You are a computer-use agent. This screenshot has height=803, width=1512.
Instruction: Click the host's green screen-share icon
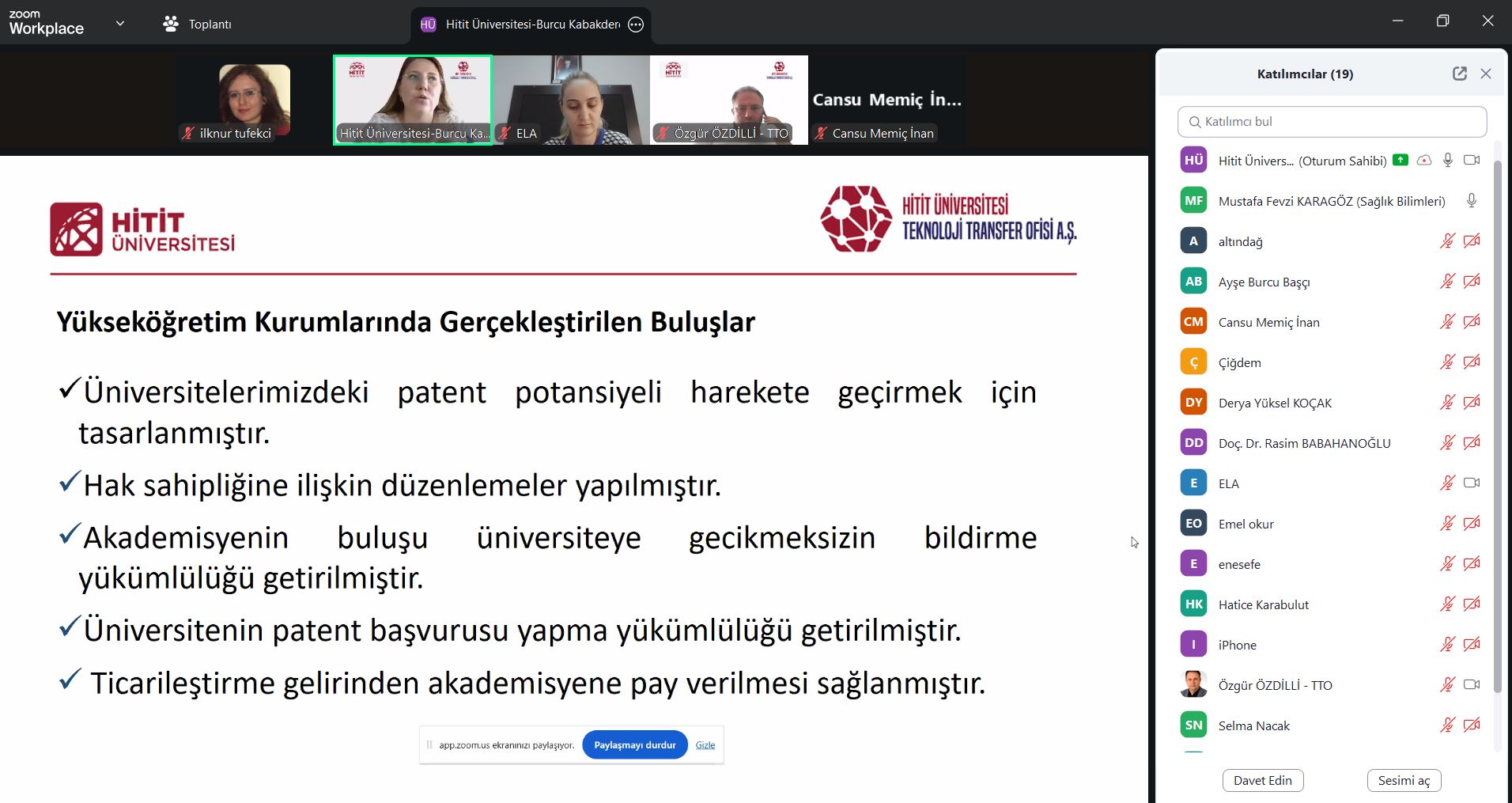pyautogui.click(x=1400, y=160)
